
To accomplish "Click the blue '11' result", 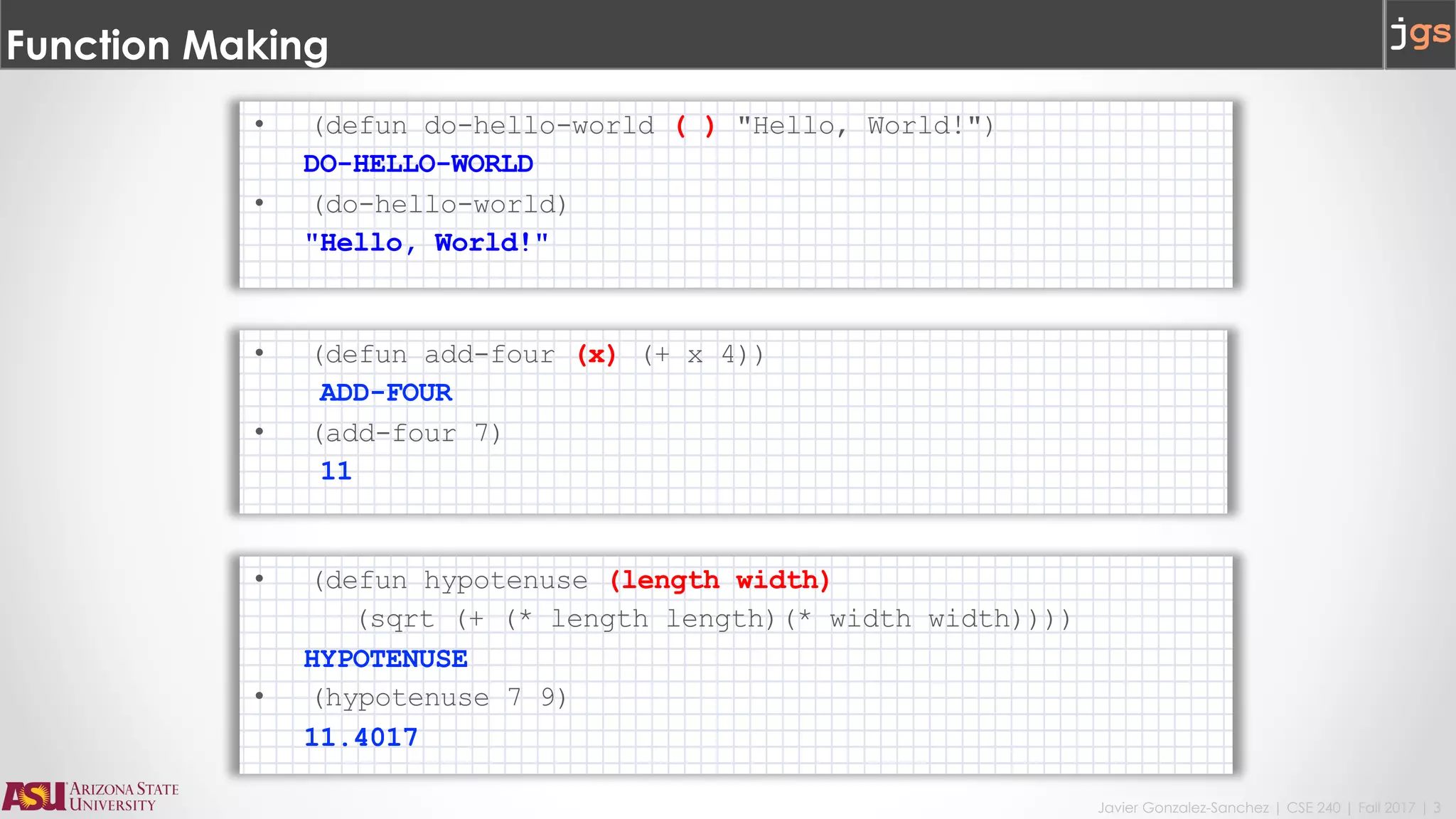I will (x=336, y=471).
